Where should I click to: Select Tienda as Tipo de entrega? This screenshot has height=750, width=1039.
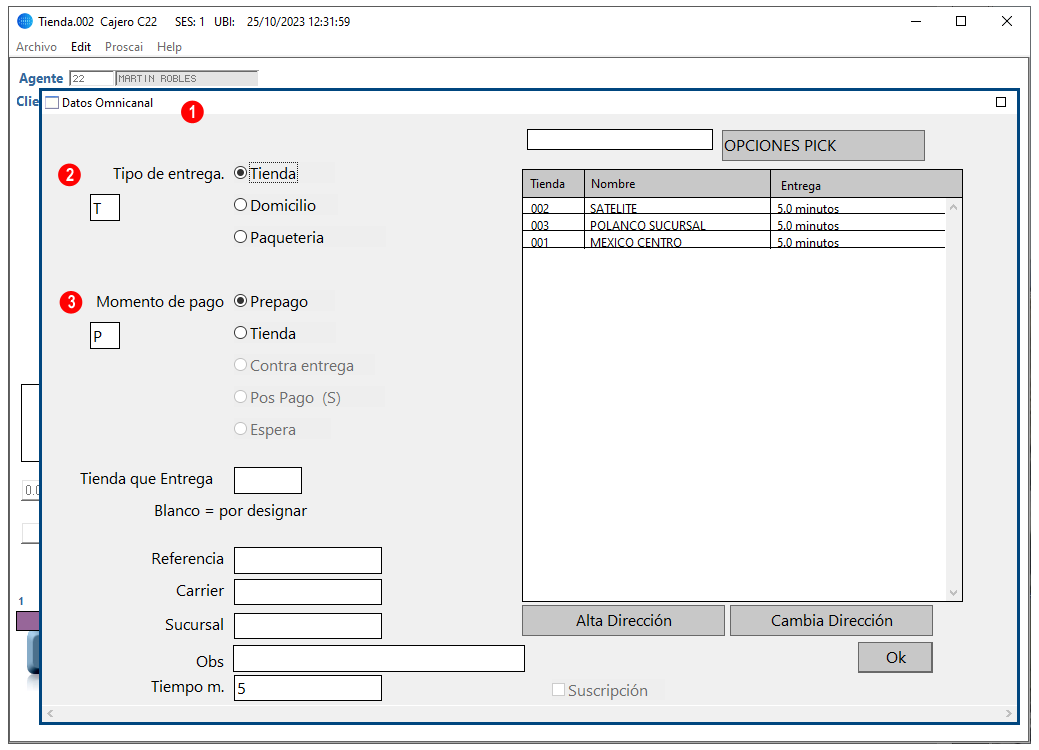pyautogui.click(x=266, y=174)
